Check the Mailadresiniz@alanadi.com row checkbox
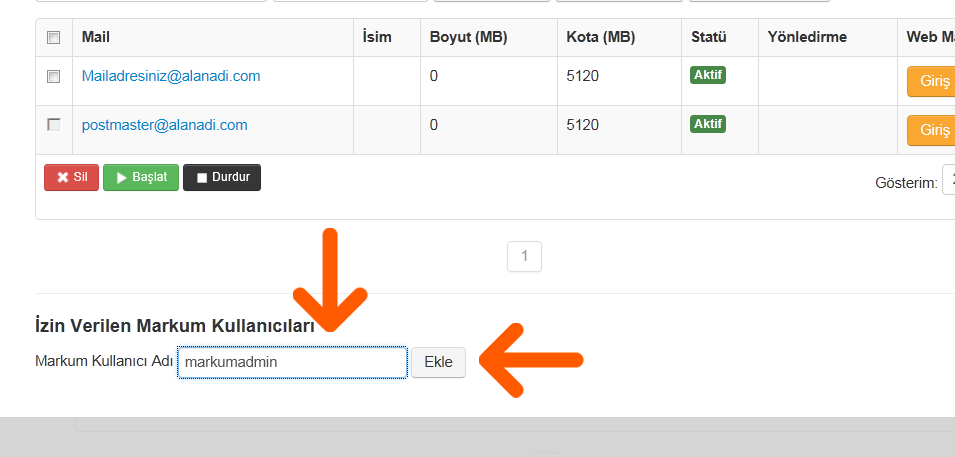 (54, 76)
